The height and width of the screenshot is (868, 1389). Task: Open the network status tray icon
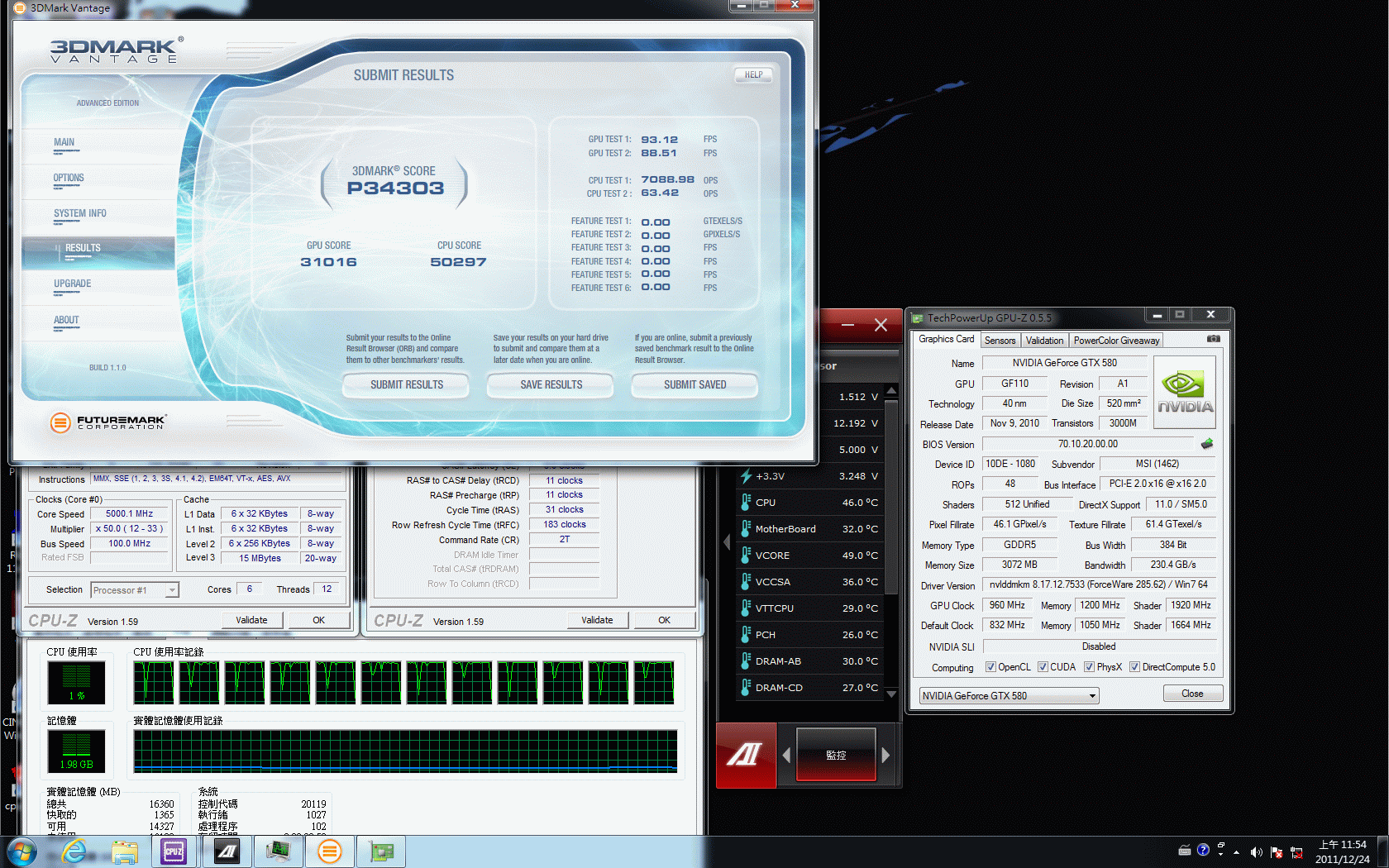coord(1296,852)
